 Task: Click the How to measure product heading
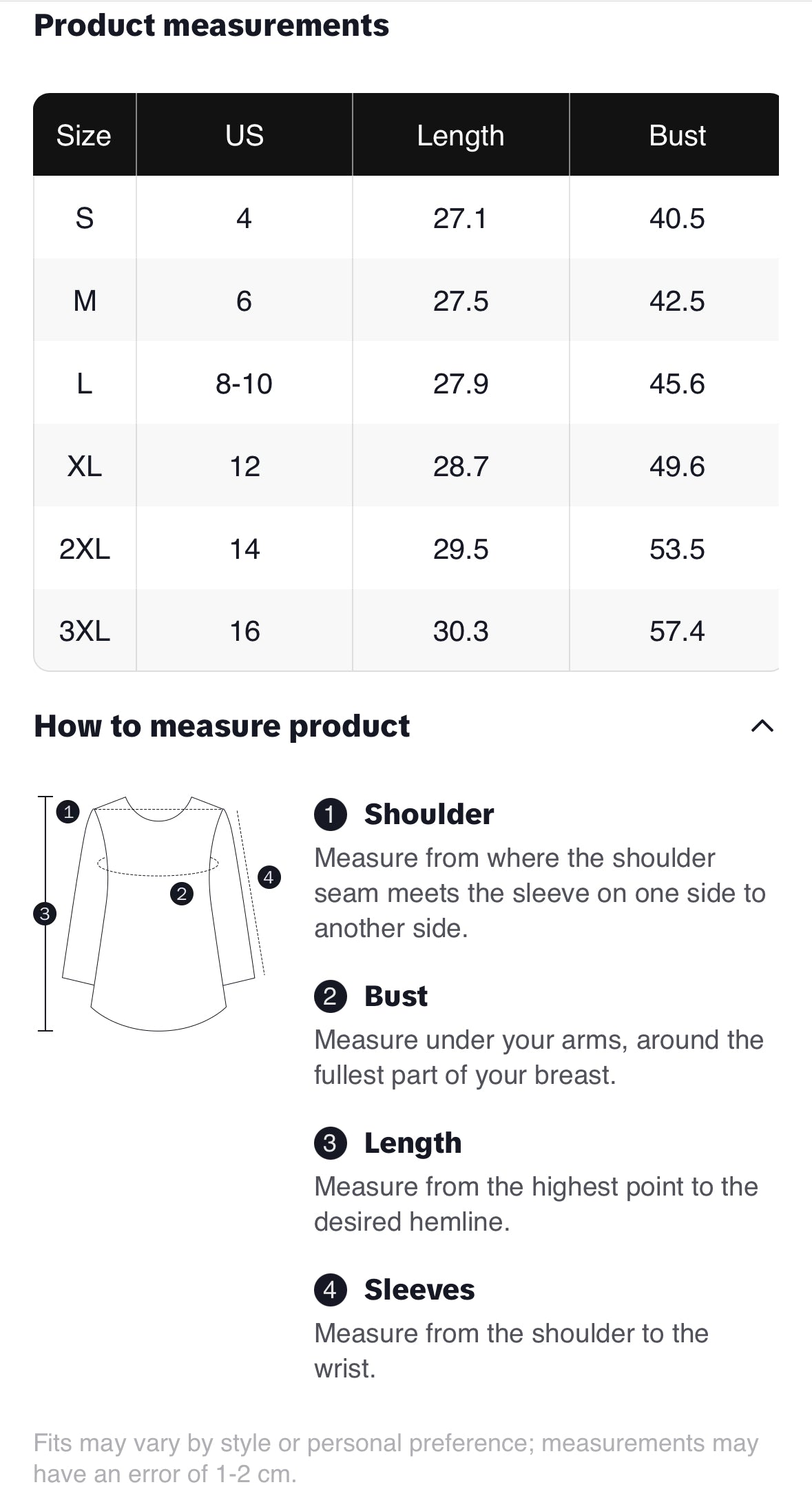pyautogui.click(x=222, y=726)
